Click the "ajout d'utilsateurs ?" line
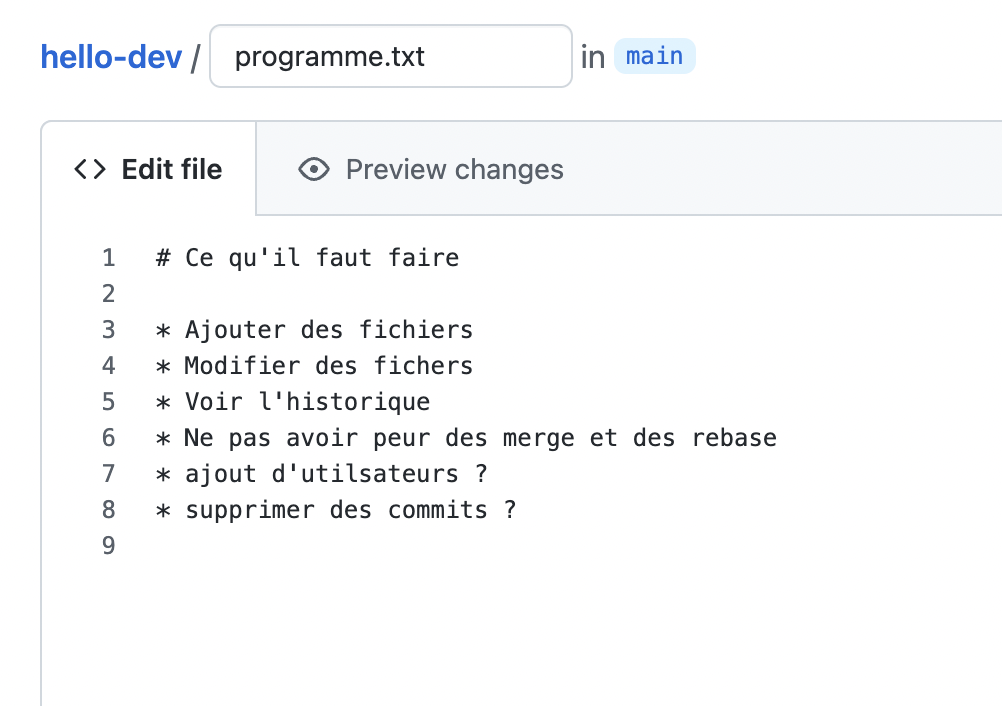This screenshot has height=706, width=1002. pyautogui.click(x=335, y=474)
